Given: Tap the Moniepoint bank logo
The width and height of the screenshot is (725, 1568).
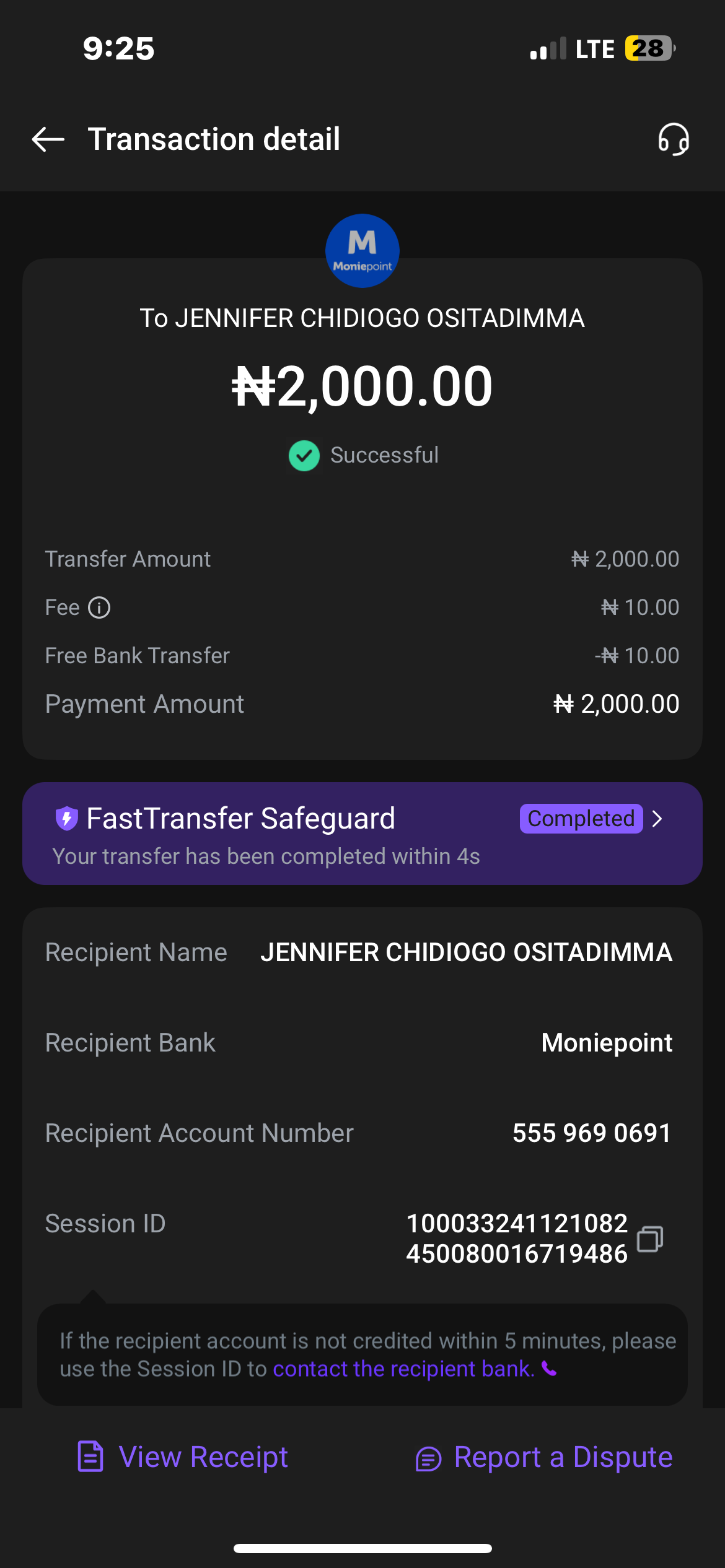Looking at the screenshot, I should pyautogui.click(x=362, y=251).
